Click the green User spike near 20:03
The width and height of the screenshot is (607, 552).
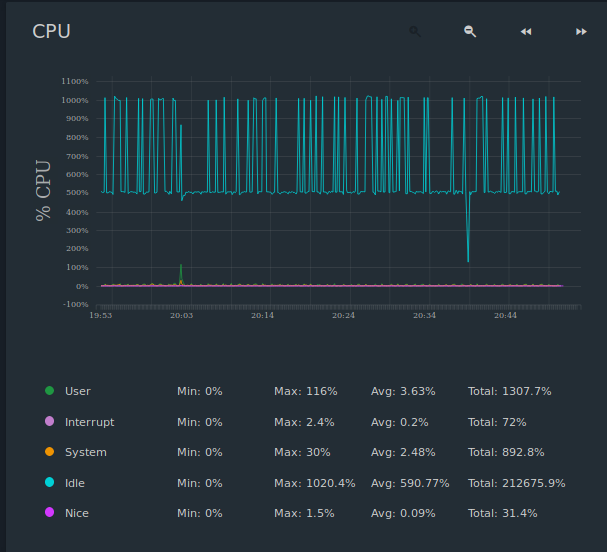181,268
